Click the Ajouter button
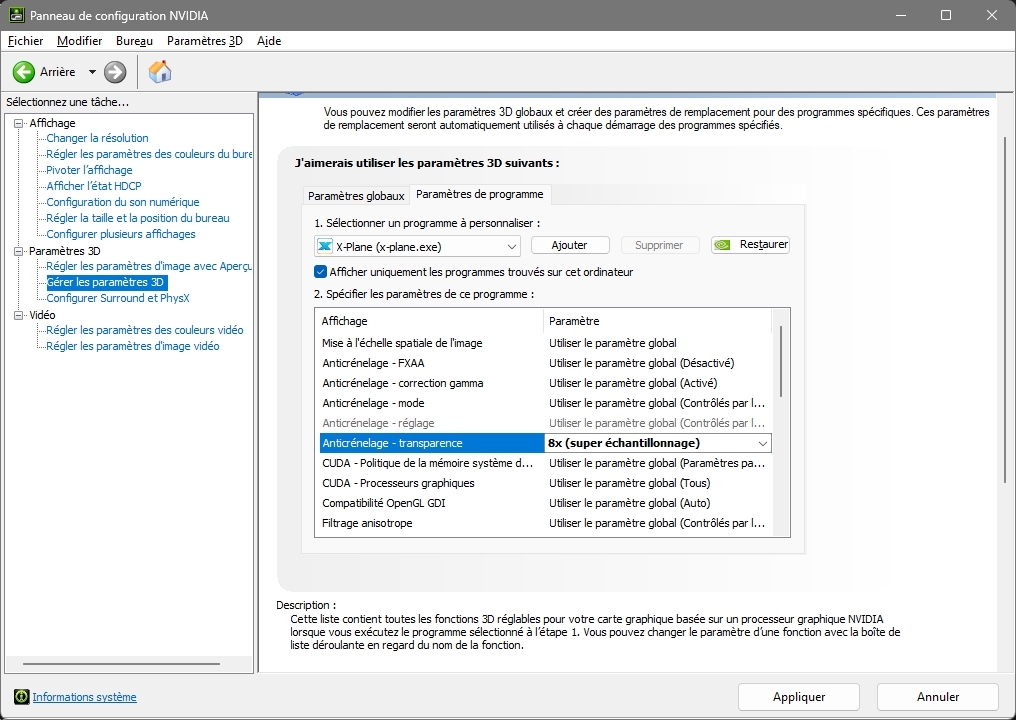This screenshot has width=1016, height=720. coord(570,245)
